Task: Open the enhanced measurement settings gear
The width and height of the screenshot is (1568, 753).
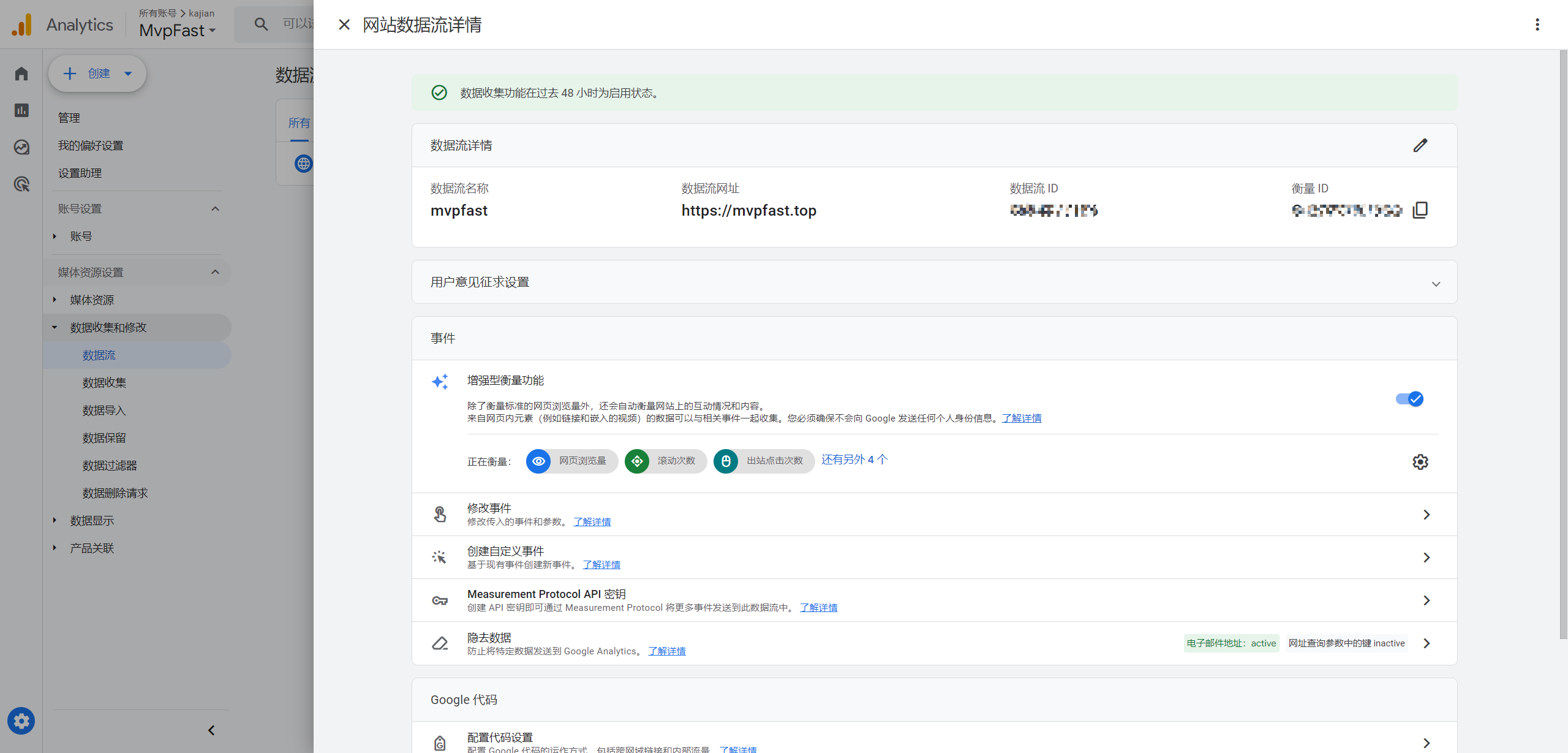Action: pos(1420,461)
